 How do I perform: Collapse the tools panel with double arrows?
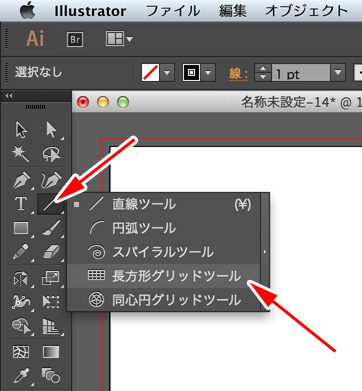point(9,96)
